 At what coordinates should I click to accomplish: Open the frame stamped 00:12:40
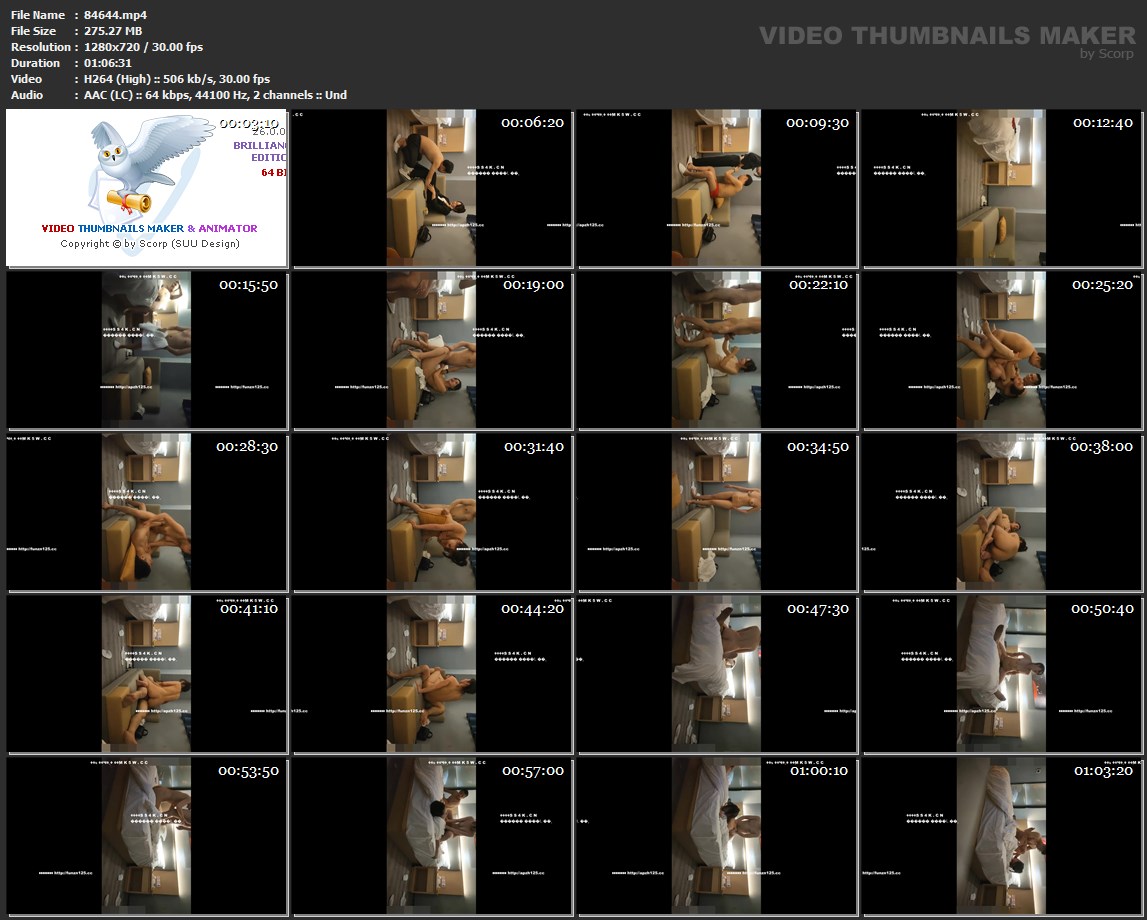pos(1002,188)
